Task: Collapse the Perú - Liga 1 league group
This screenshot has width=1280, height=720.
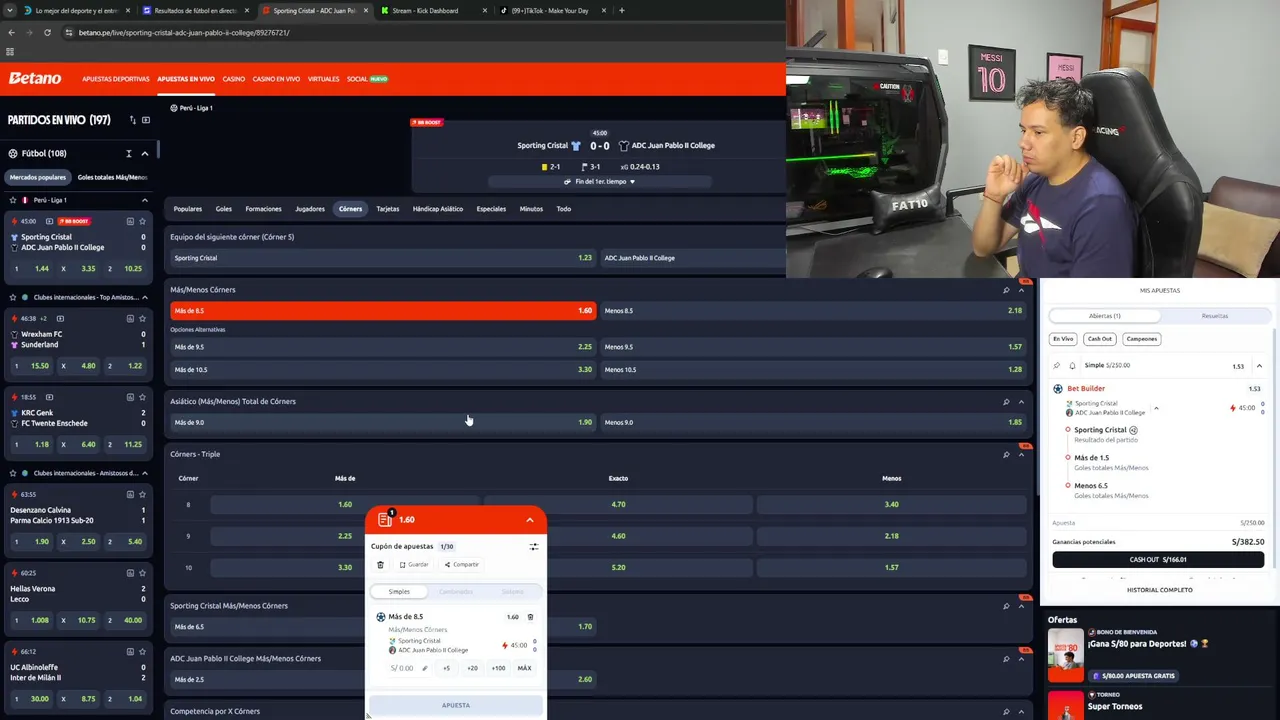Action: [x=145, y=200]
